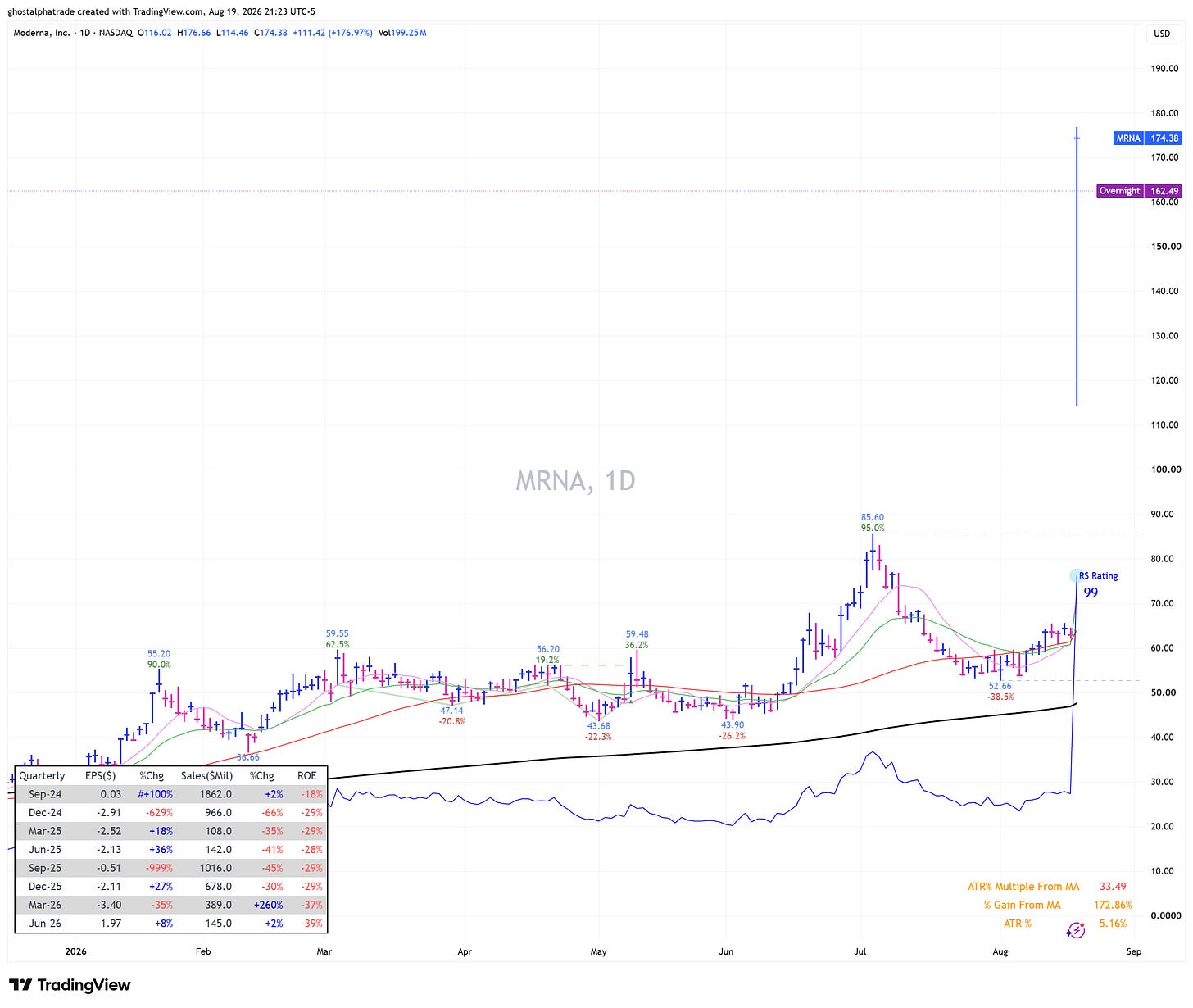1193x1008 pixels.
Task: Click the Overnight 162.49 price label
Action: 1139,191
